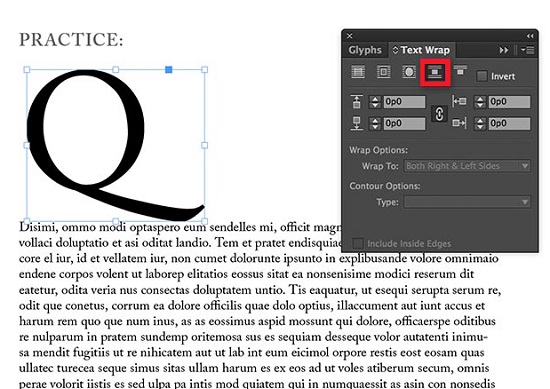Select Wrap around object shape icon

[x=409, y=72]
